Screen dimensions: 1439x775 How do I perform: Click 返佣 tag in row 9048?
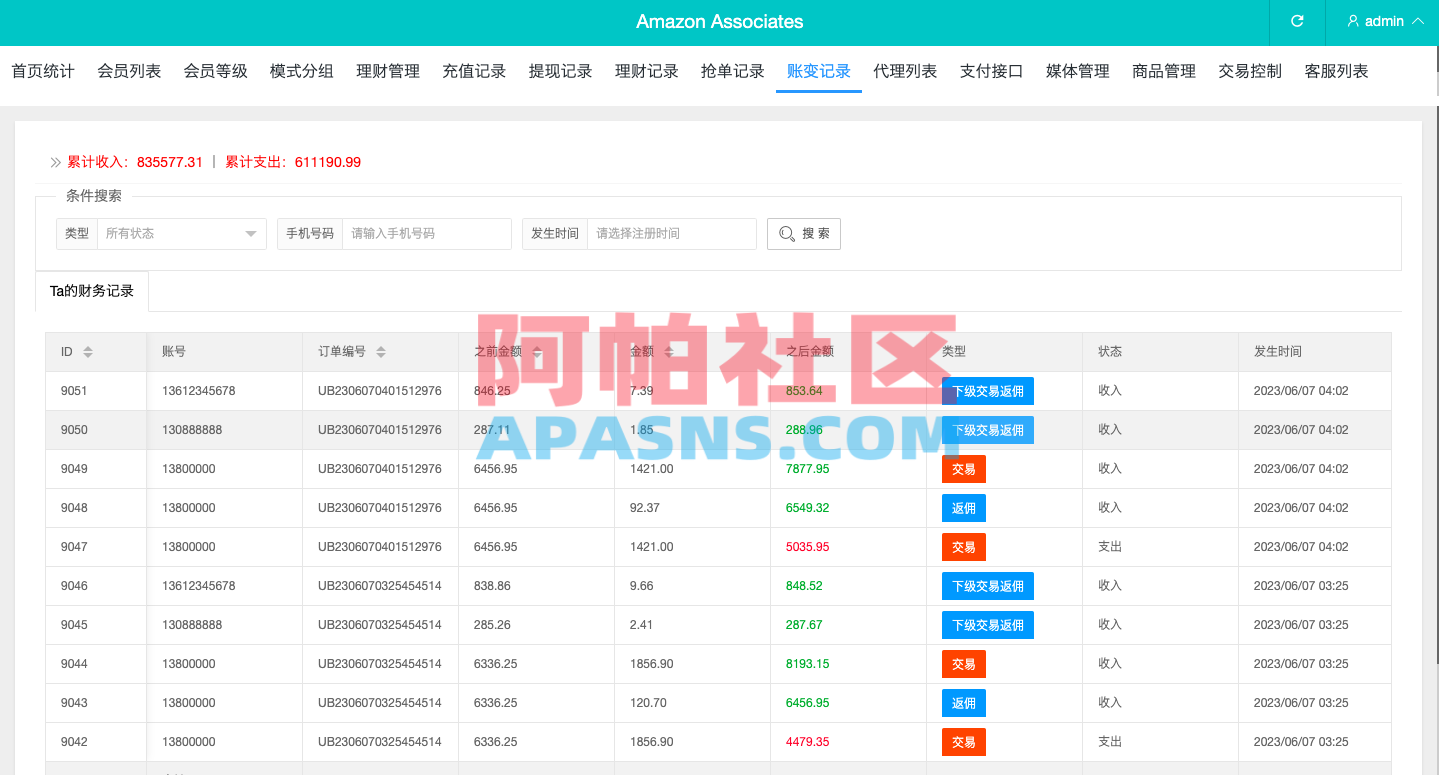[964, 508]
